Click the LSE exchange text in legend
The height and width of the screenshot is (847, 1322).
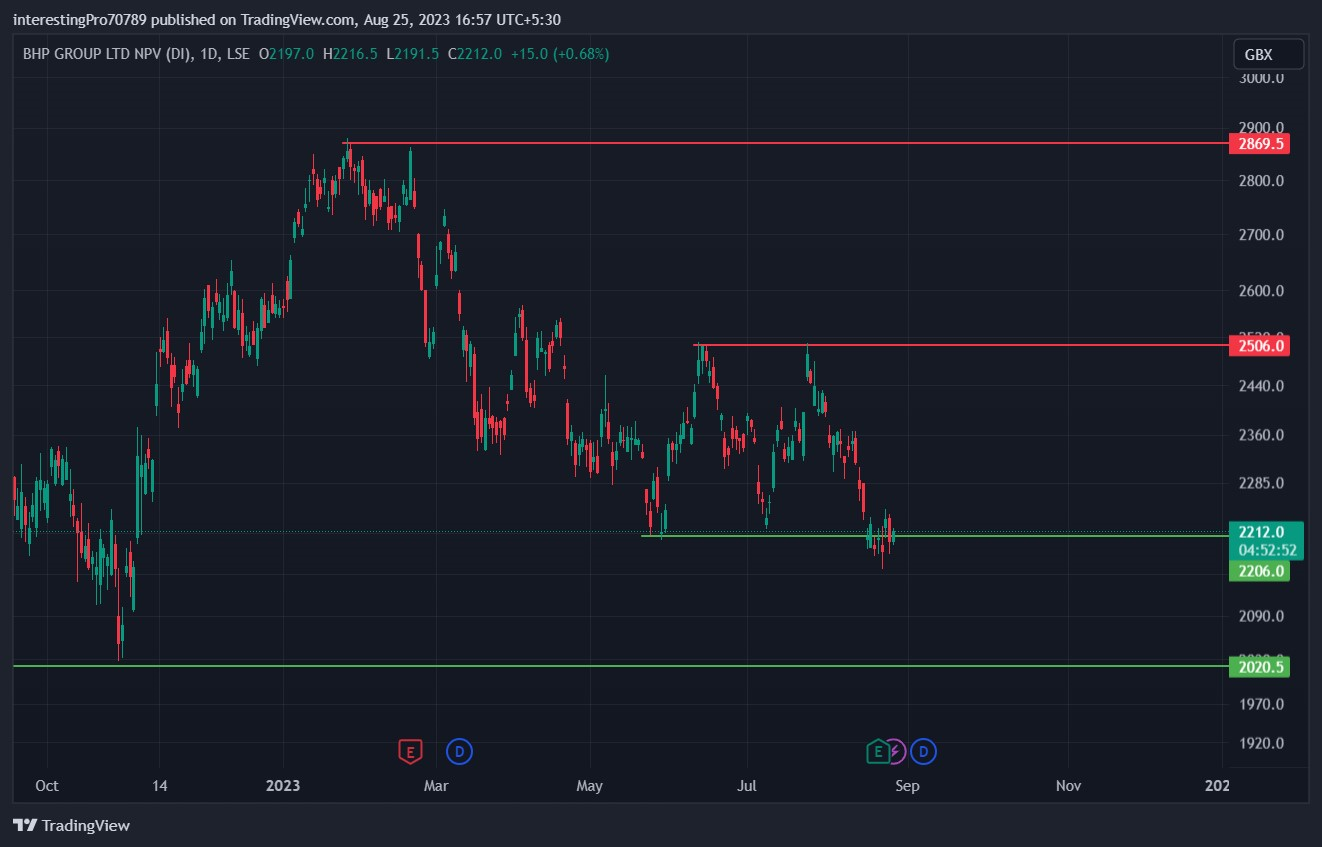[238, 54]
